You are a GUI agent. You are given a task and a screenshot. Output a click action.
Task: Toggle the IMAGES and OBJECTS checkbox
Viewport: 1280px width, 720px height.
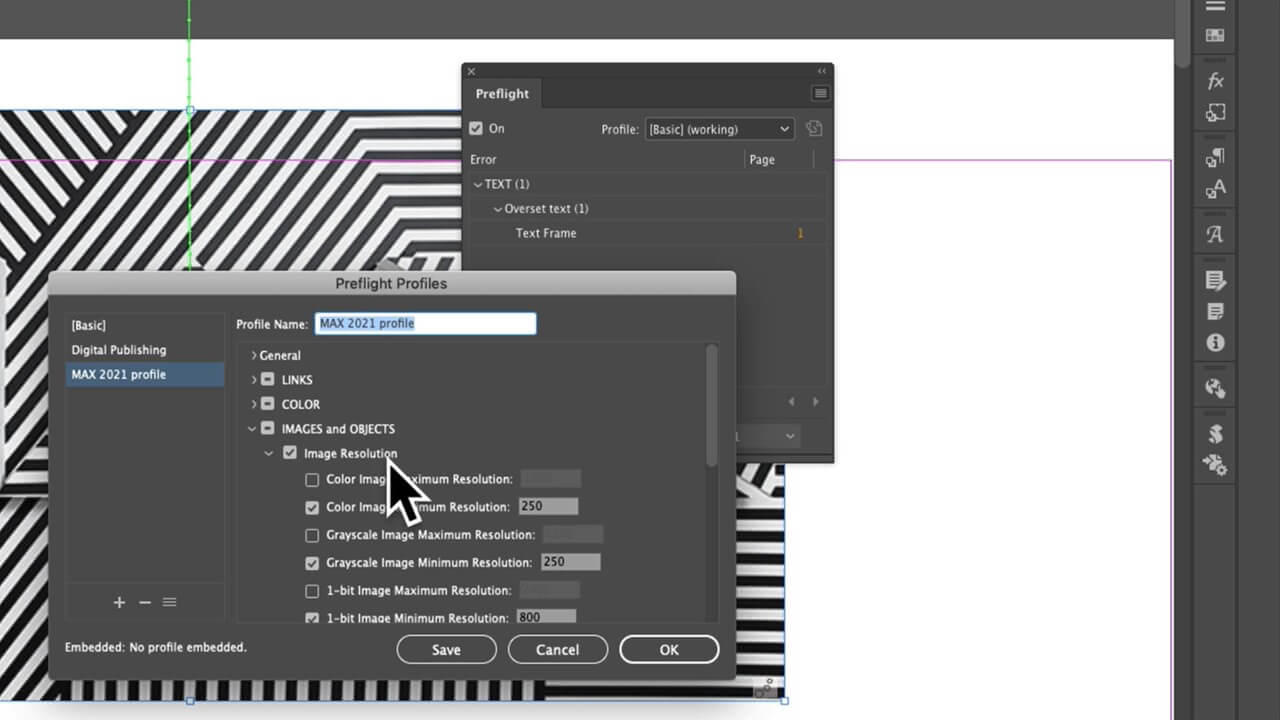267,429
